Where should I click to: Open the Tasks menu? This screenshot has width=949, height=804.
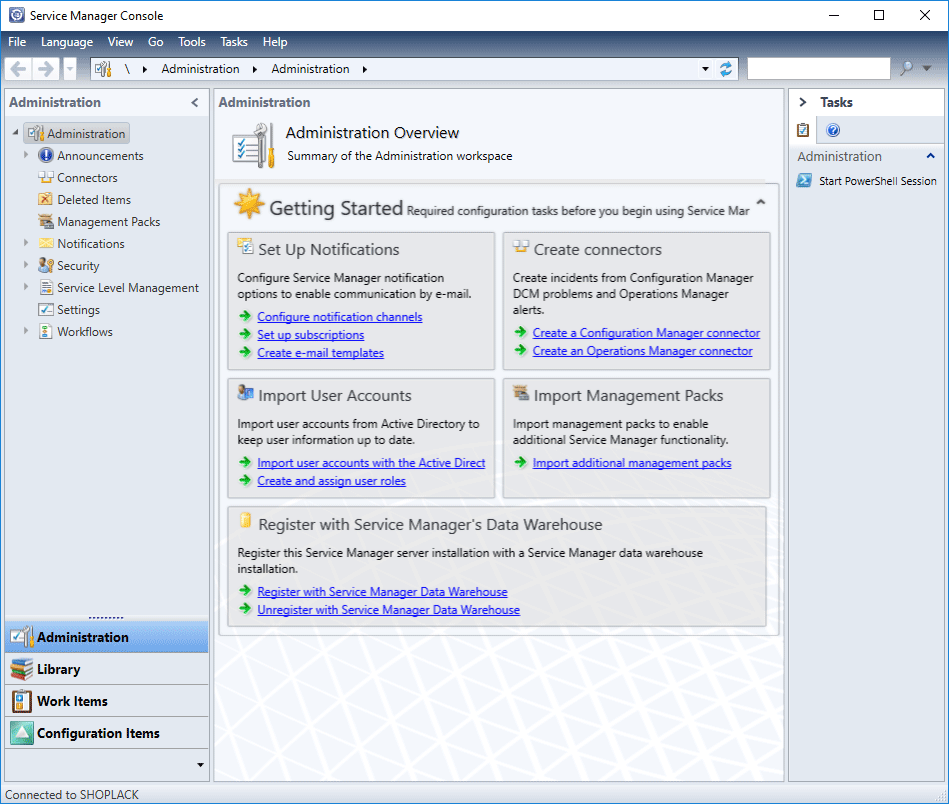[x=234, y=42]
